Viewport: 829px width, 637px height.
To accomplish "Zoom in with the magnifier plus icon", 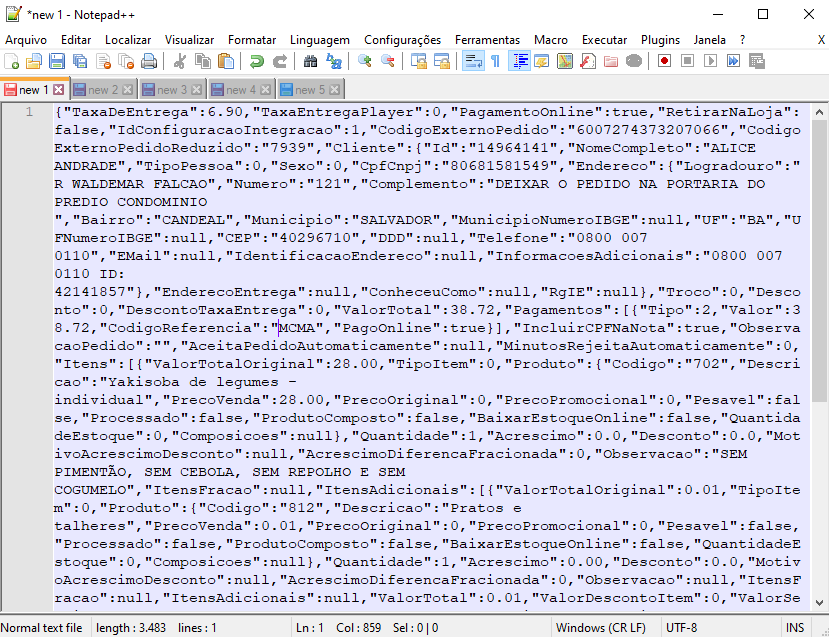I will tap(364, 61).
